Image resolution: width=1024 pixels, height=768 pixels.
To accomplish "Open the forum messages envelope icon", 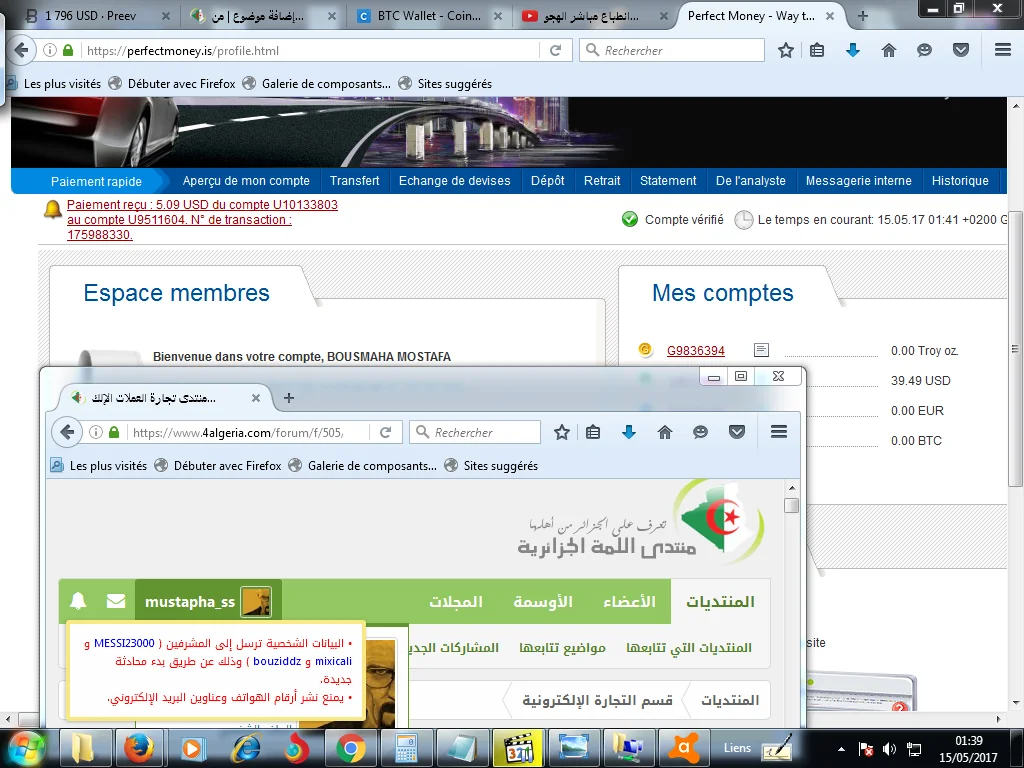I will click(x=116, y=601).
